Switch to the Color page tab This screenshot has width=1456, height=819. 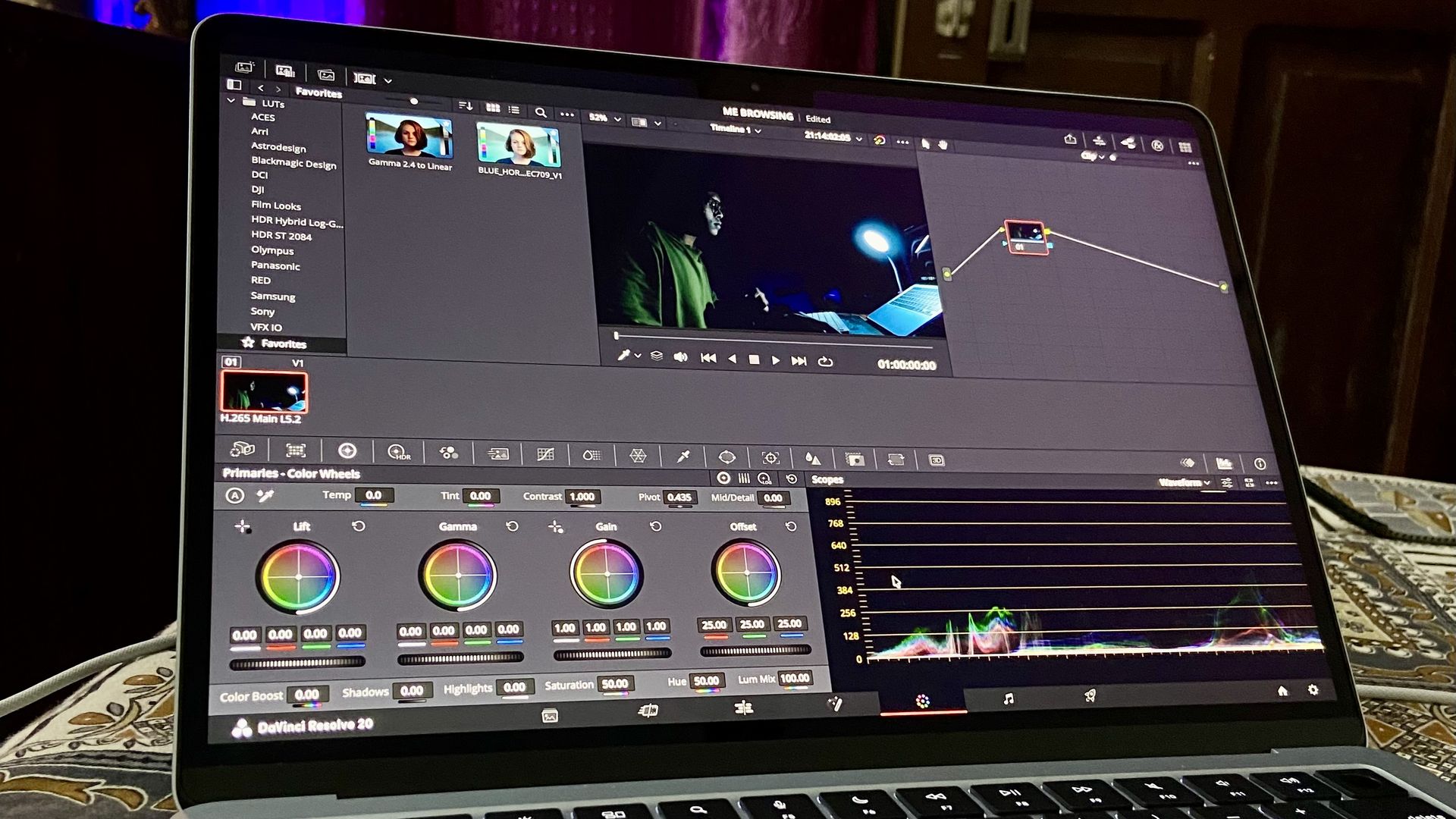(922, 701)
